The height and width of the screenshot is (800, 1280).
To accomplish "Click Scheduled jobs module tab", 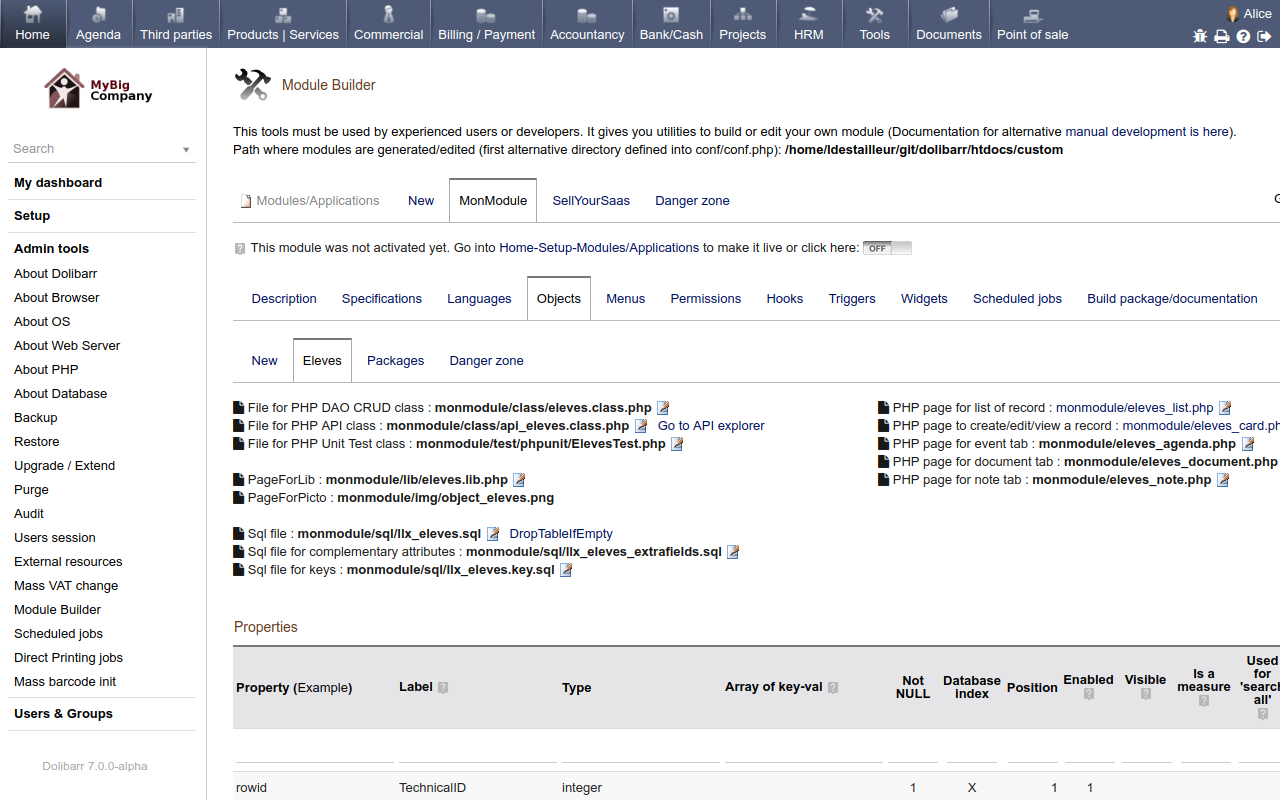I will (x=1017, y=299).
